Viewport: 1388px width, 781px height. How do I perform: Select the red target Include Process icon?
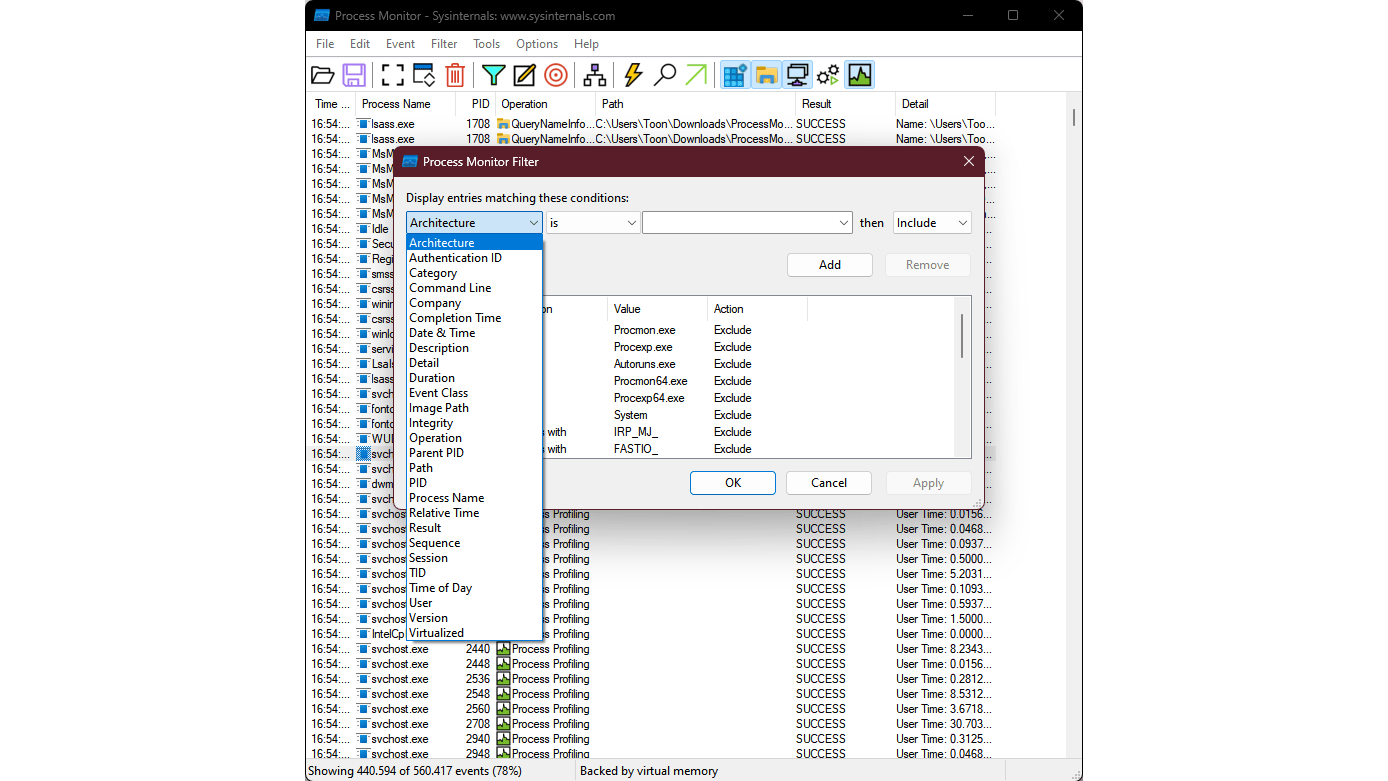click(556, 75)
